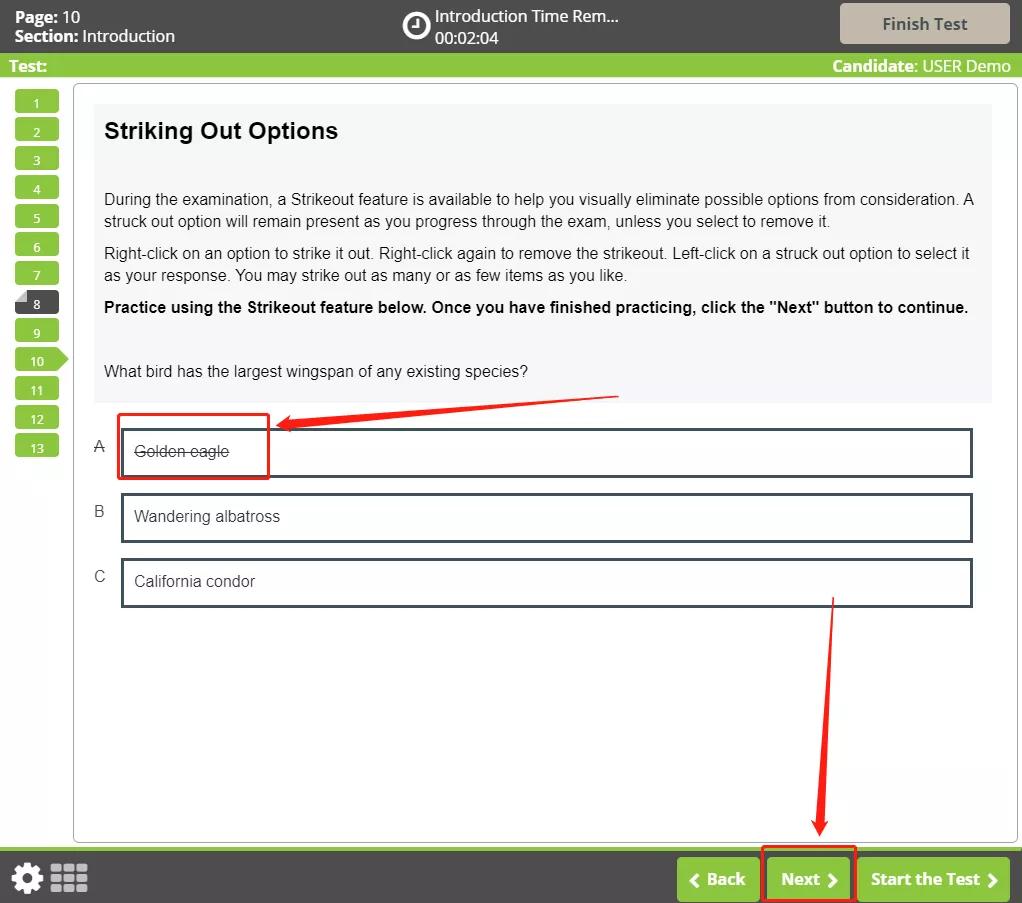
Task: Click the Introduction Time Rem... label
Action: click(526, 16)
